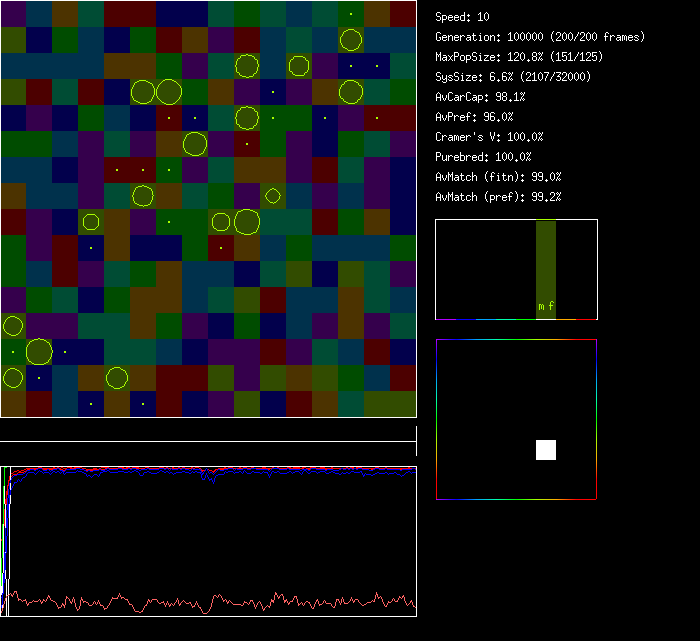This screenshot has height=641, width=700.
Task: Select the AvCarCap value
Action: 481,97
